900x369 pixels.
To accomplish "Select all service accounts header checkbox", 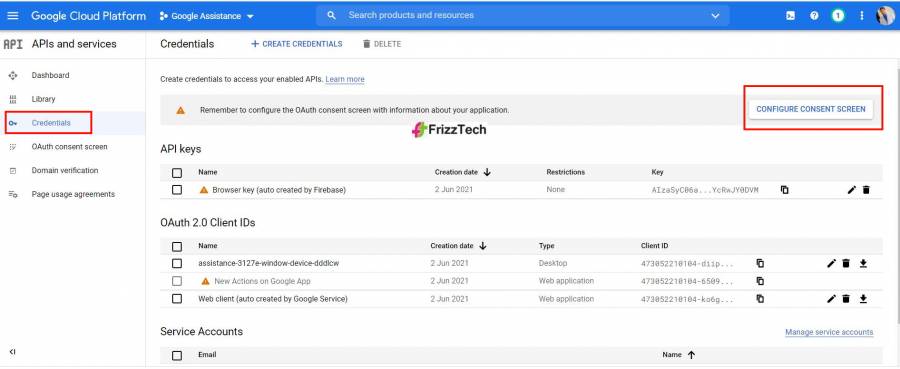I will click(x=177, y=355).
